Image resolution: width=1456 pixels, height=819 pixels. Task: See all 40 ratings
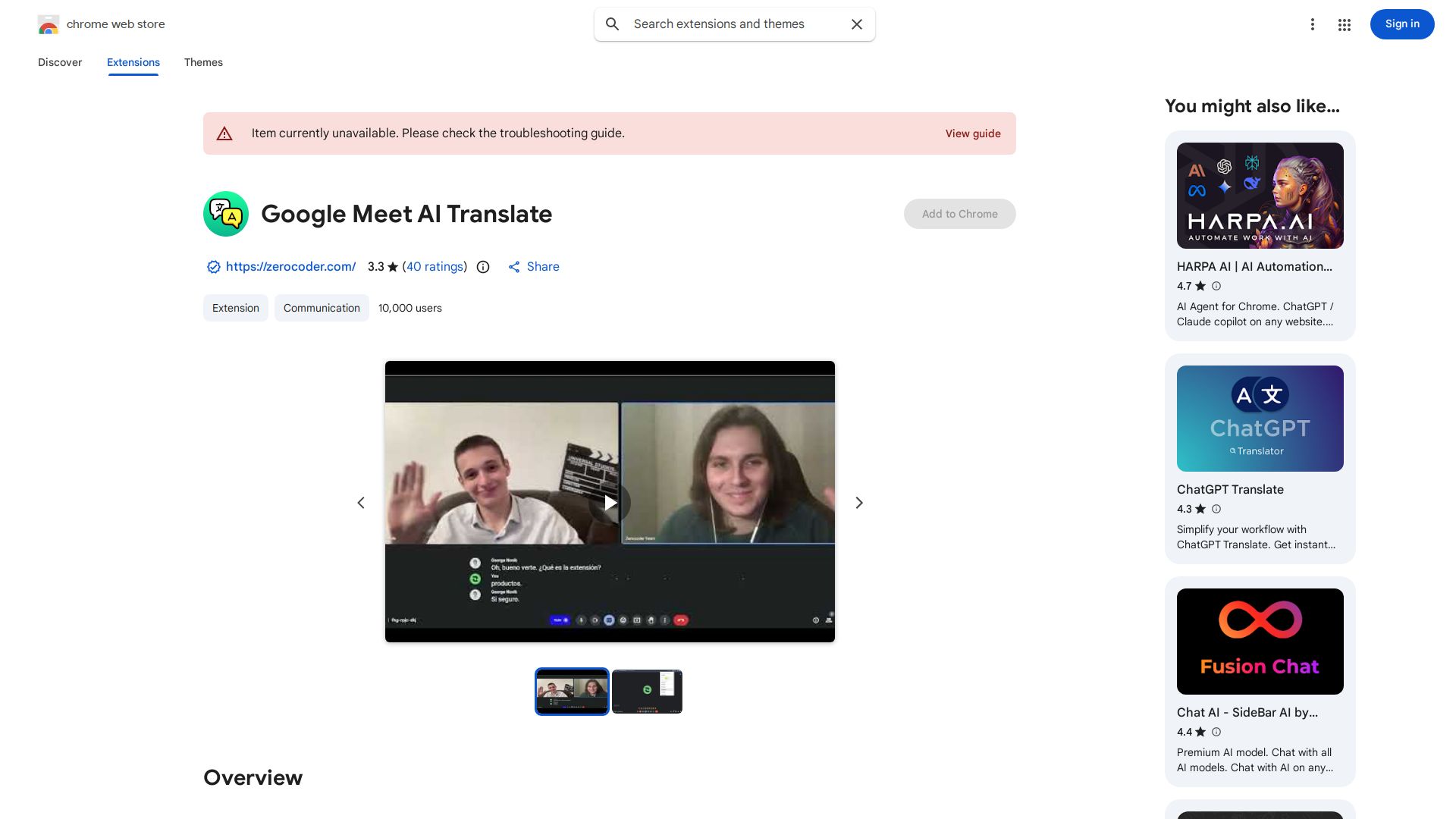(435, 267)
